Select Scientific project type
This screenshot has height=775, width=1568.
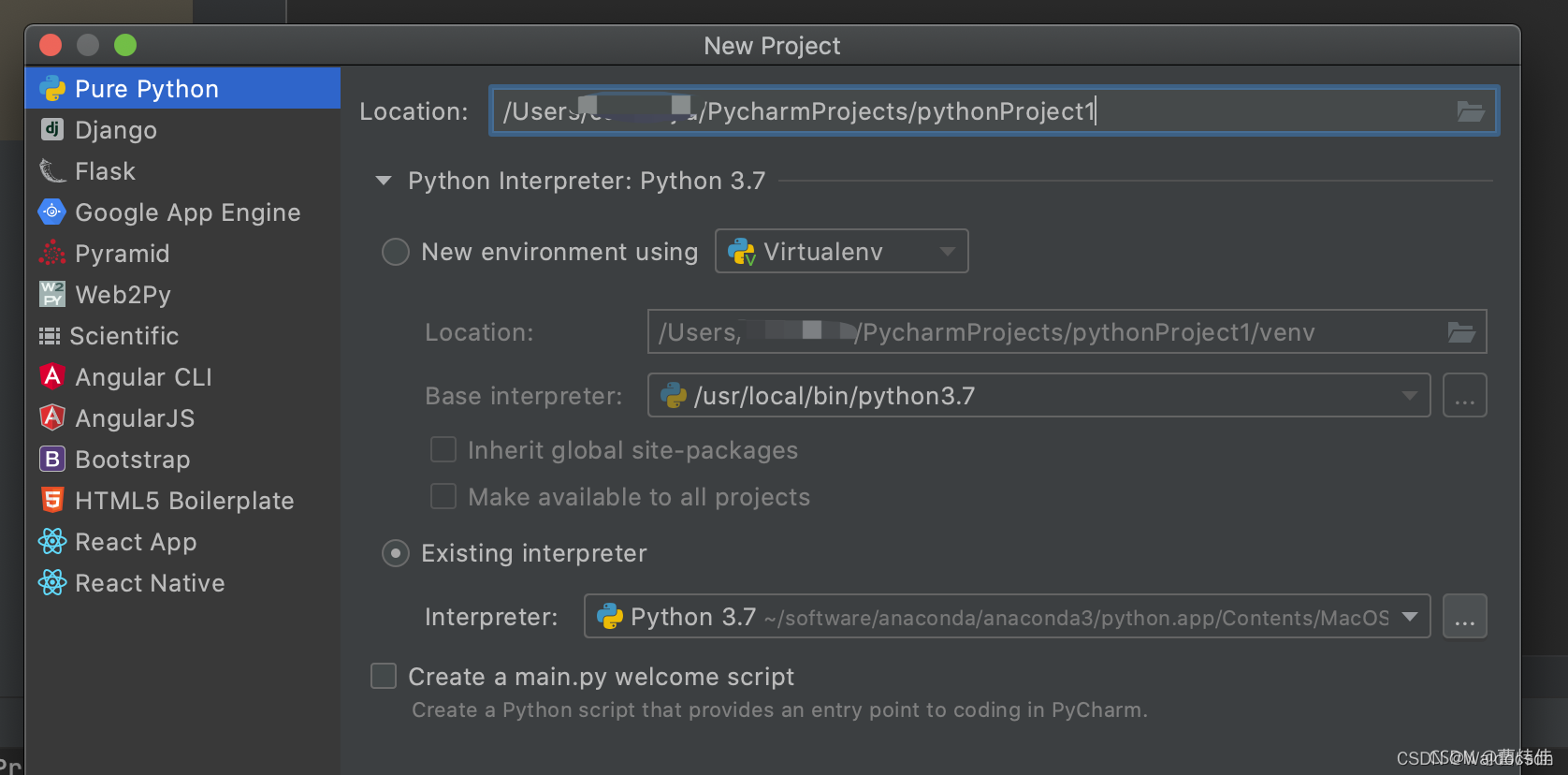[123, 336]
